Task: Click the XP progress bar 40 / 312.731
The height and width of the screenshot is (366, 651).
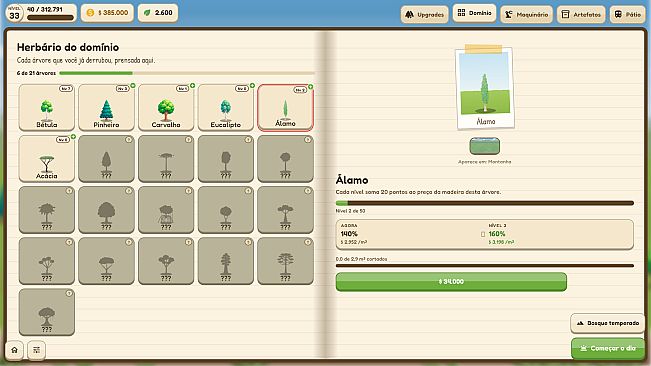Action: pyautogui.click(x=50, y=18)
